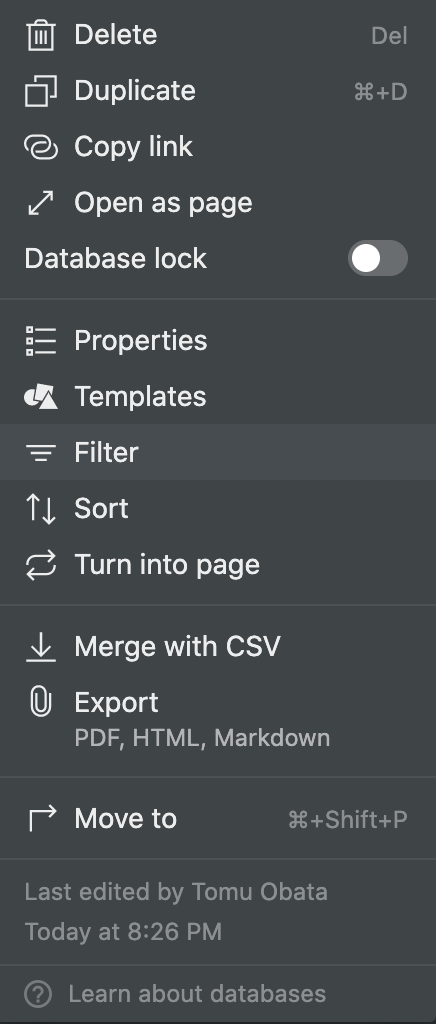Viewport: 436px width, 1024px height.
Task: Click the Merge with CSV download icon
Action: (40, 647)
